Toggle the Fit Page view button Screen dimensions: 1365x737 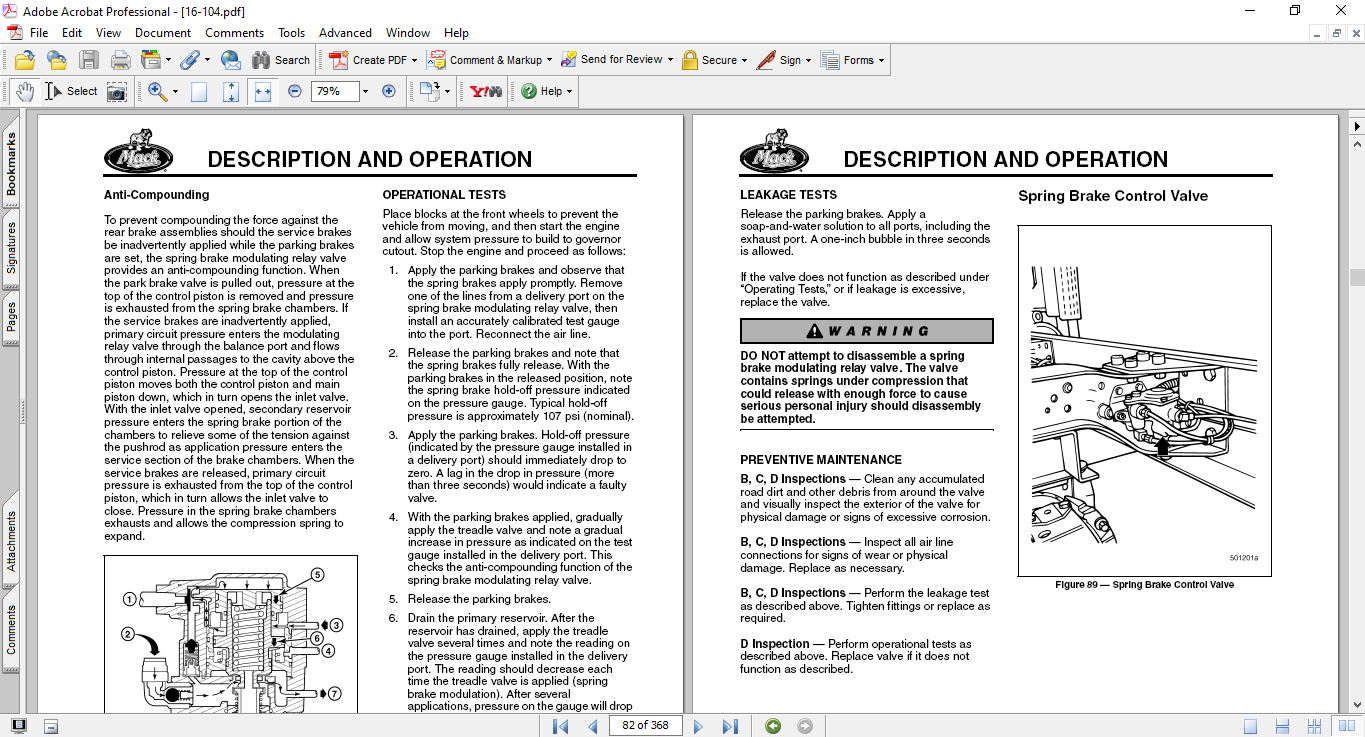coord(231,91)
